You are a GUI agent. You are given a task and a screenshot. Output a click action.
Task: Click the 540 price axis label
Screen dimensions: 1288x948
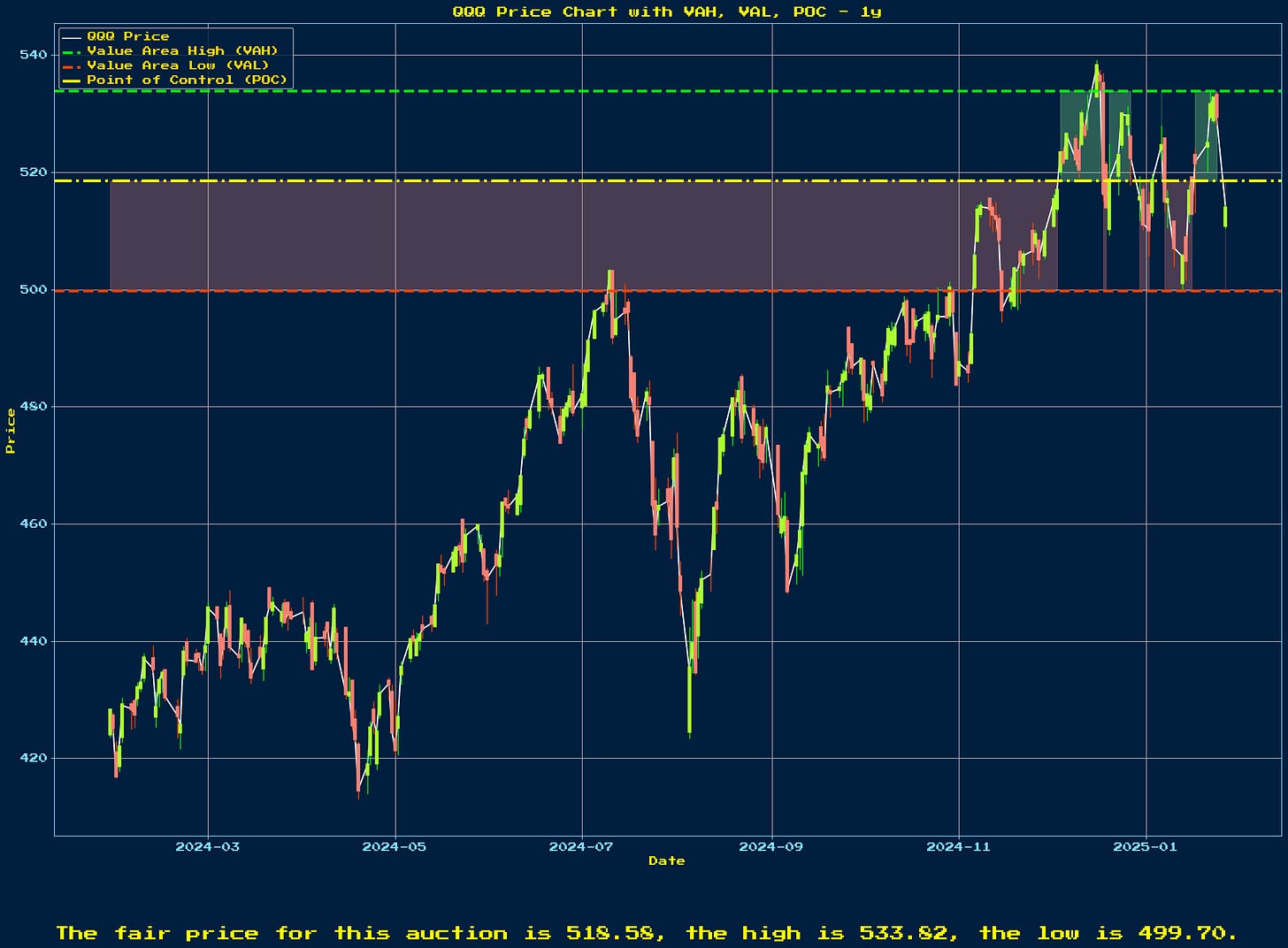[x=32, y=55]
